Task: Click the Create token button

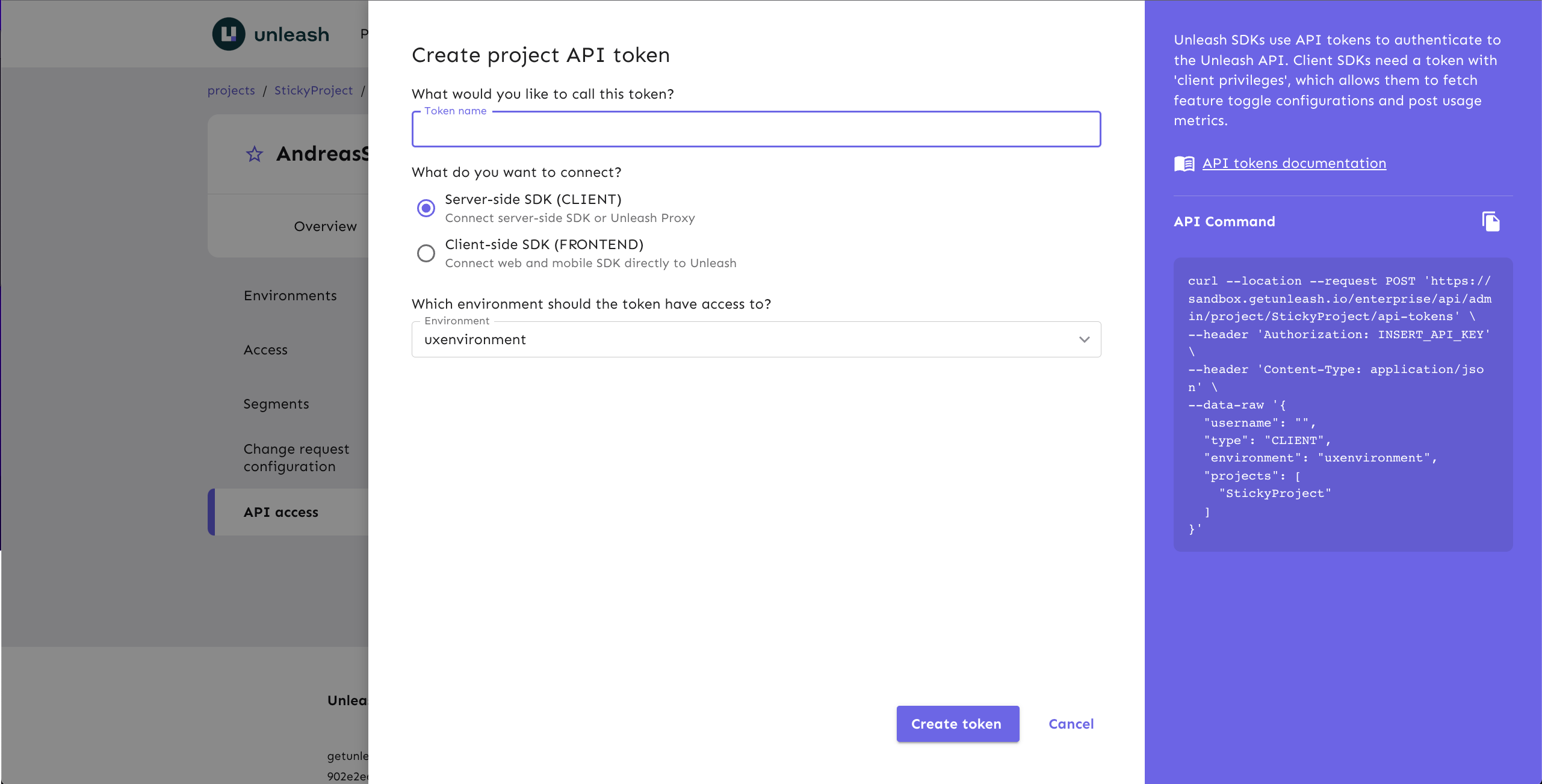Action: (x=955, y=723)
